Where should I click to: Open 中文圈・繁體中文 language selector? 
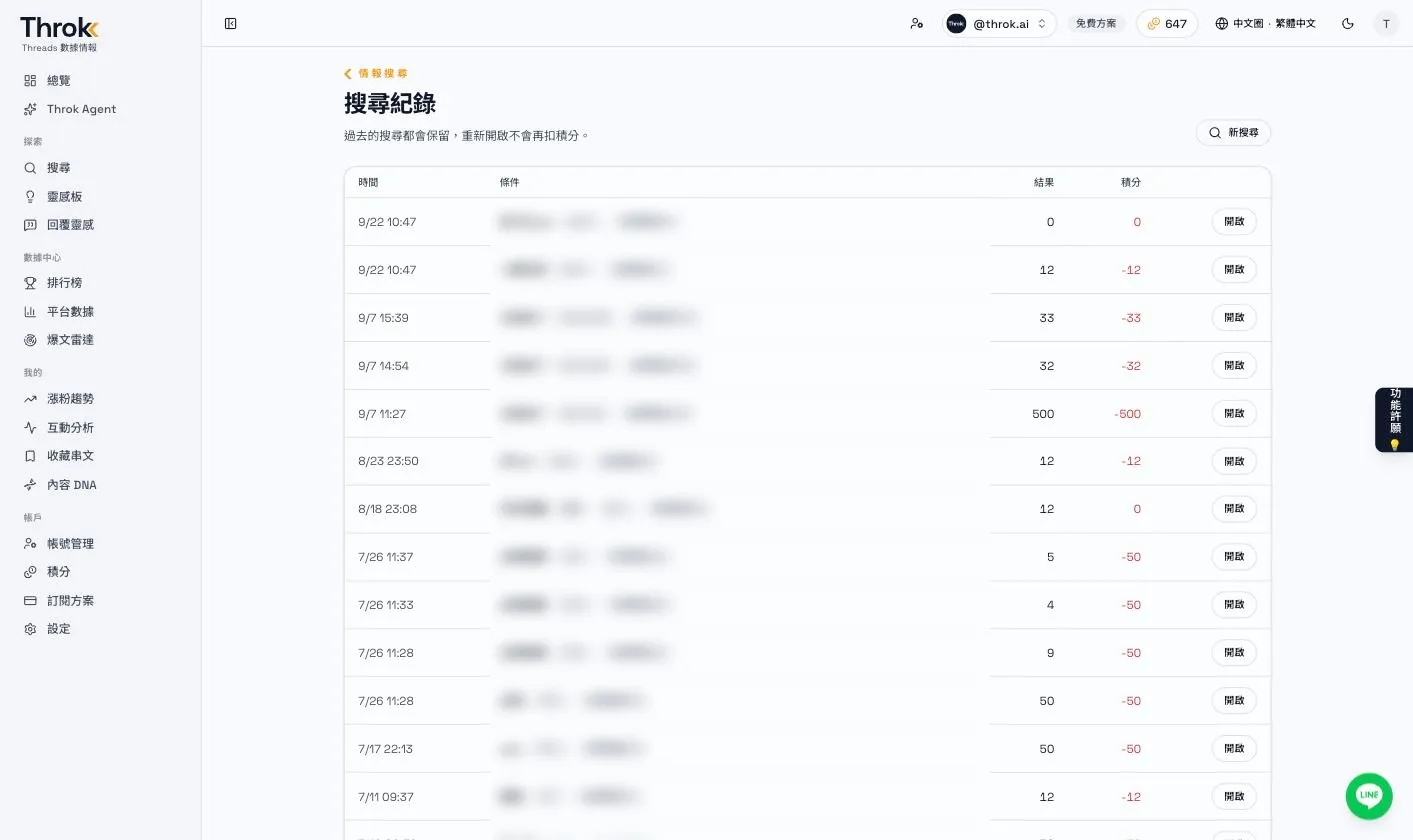pyautogui.click(x=1266, y=23)
